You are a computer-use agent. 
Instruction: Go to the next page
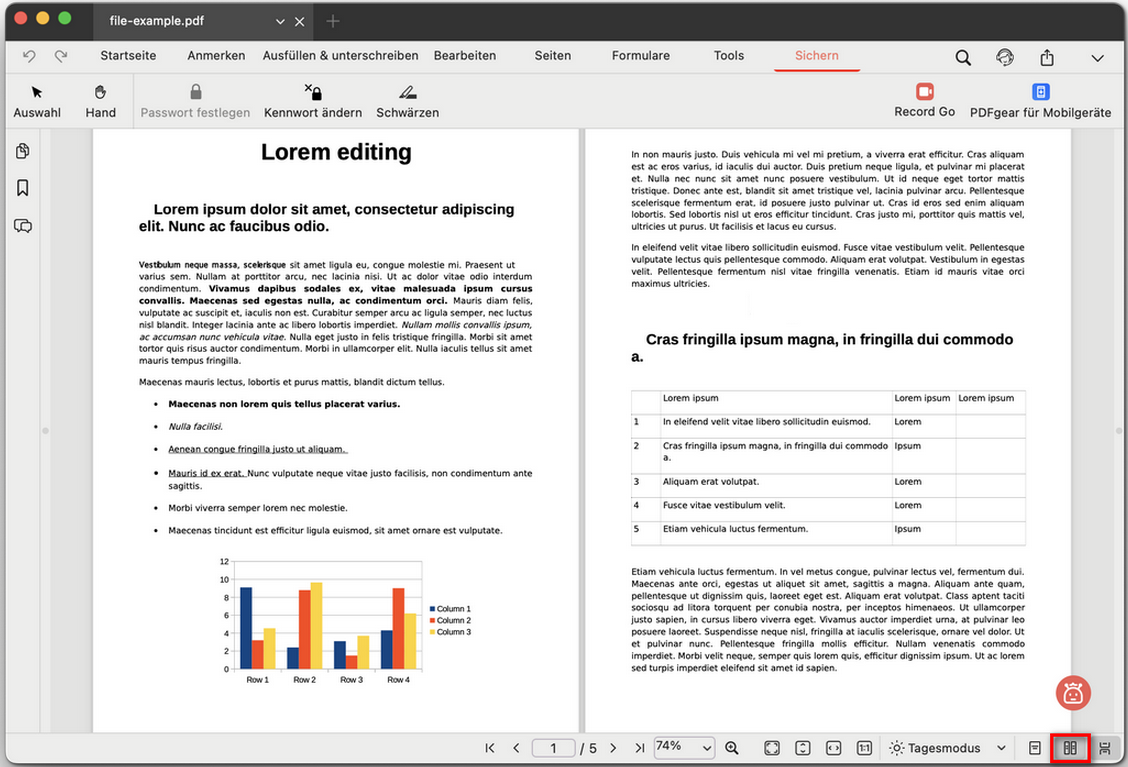pos(613,748)
